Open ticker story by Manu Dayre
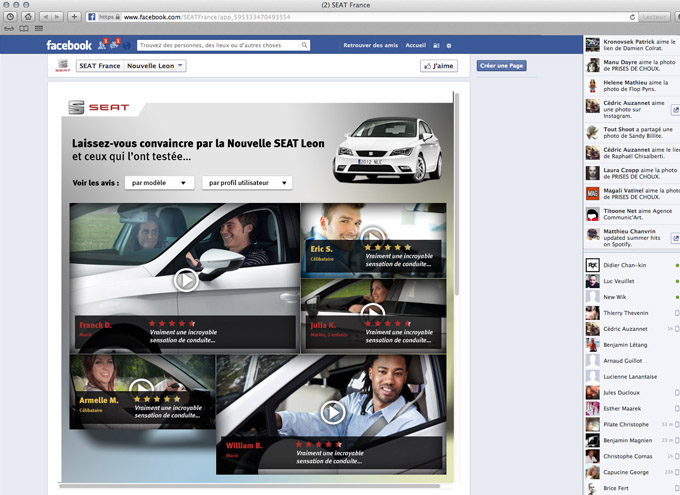 pos(632,65)
